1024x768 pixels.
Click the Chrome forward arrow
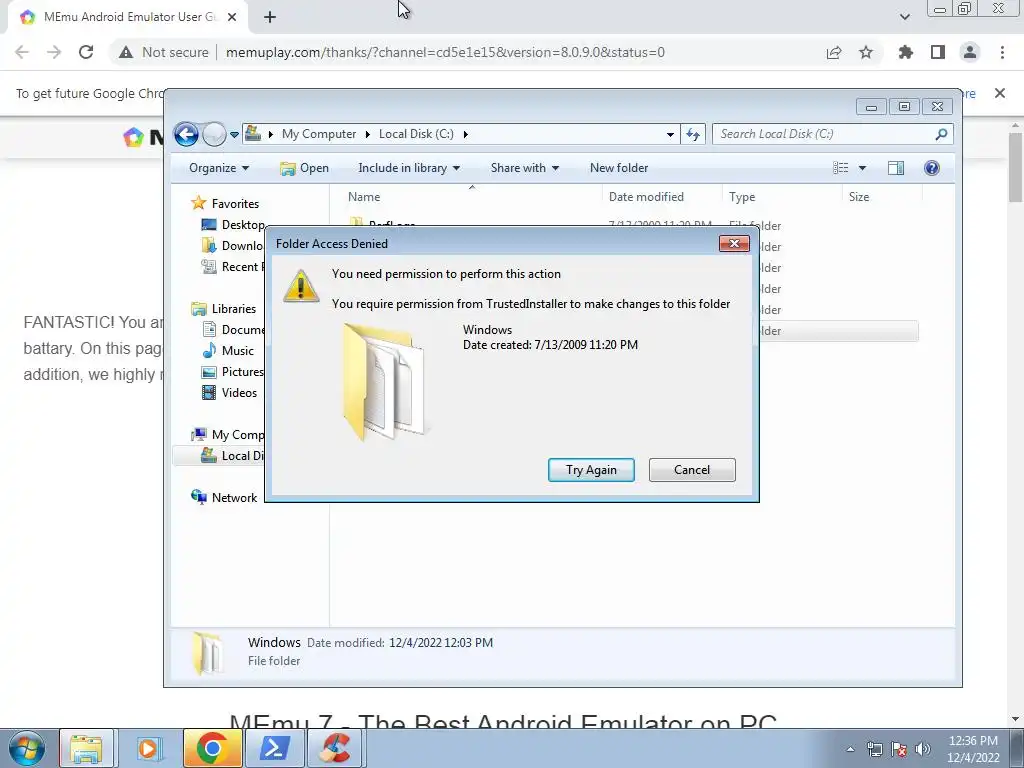[x=54, y=52]
